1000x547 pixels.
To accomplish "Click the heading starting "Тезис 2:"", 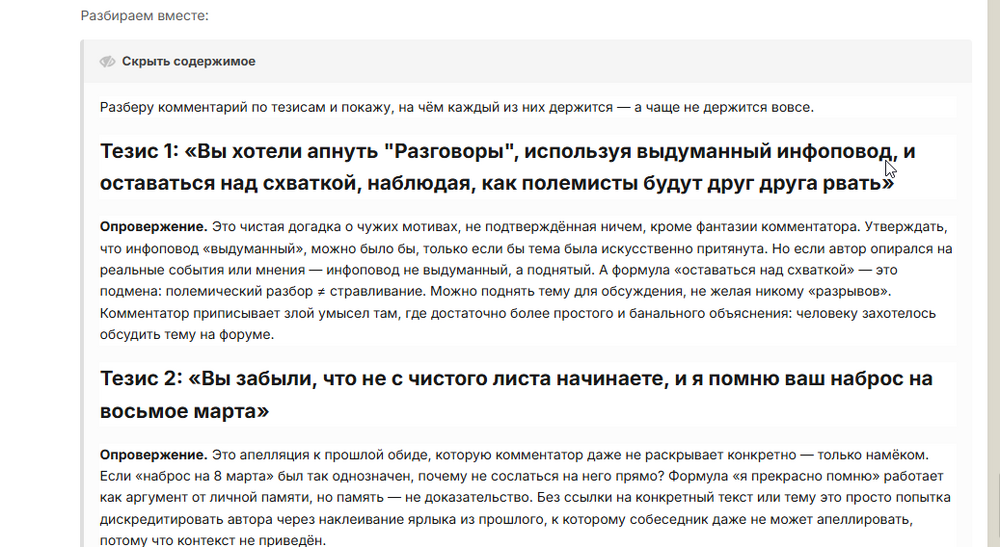I will [x=516, y=395].
